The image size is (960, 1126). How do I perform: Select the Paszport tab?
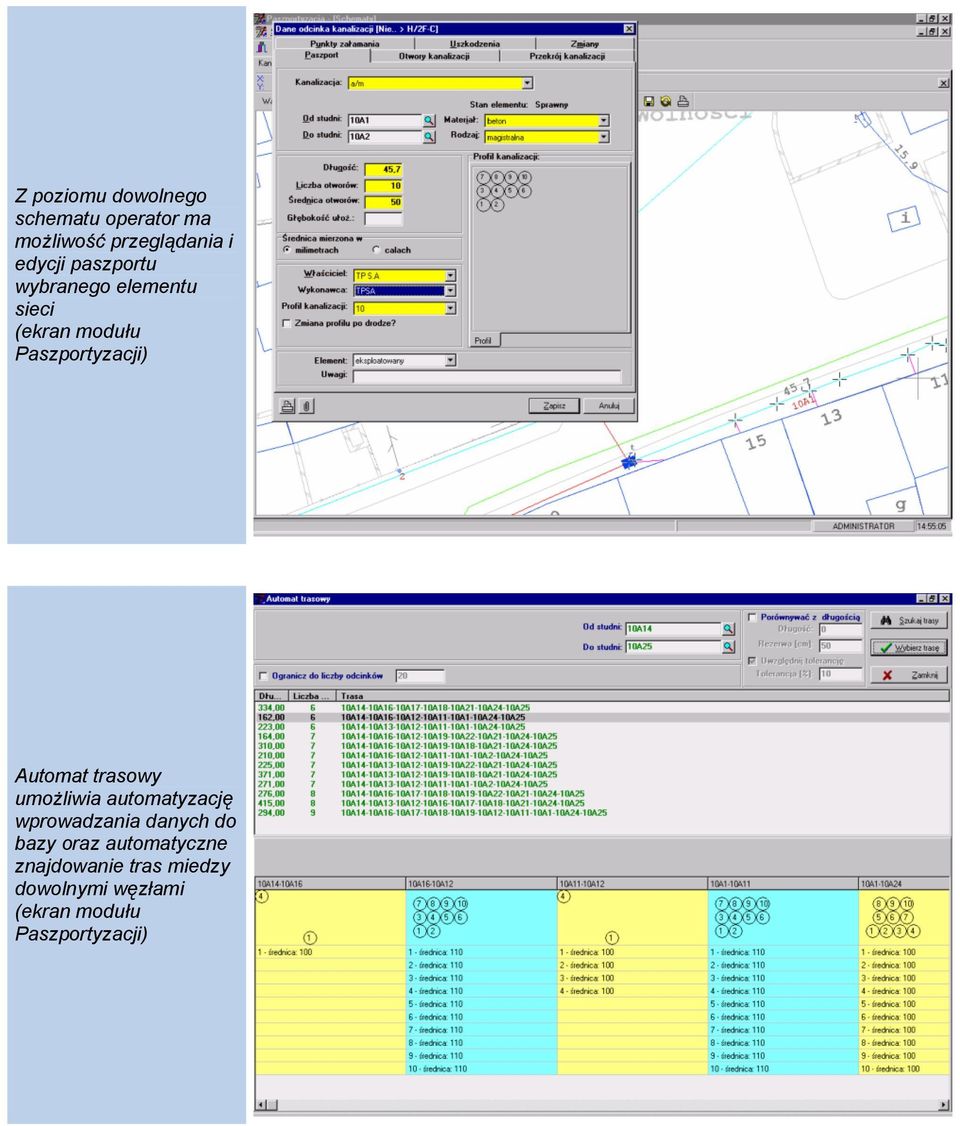pos(322,55)
